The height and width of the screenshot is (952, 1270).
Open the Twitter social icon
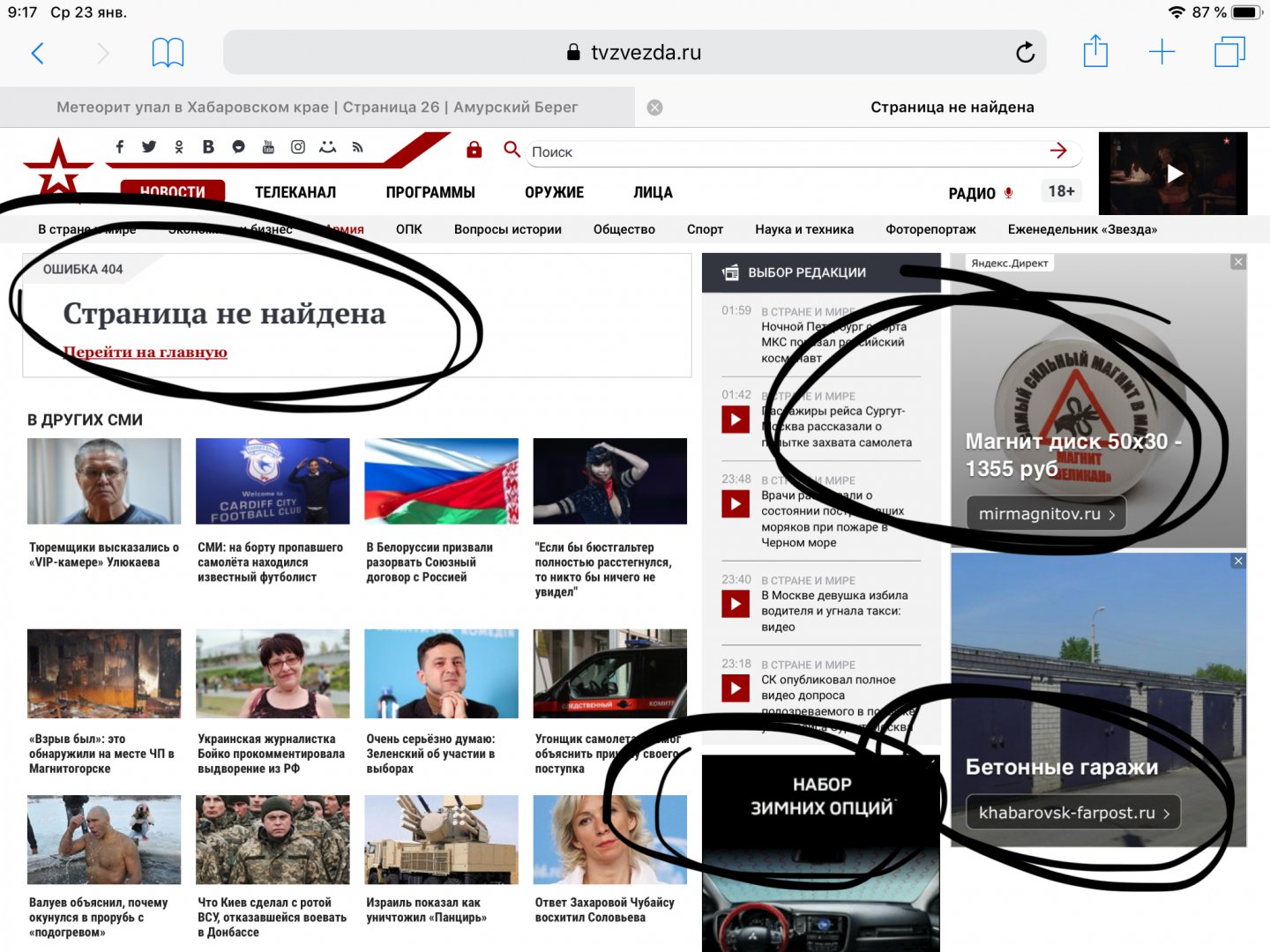point(149,147)
